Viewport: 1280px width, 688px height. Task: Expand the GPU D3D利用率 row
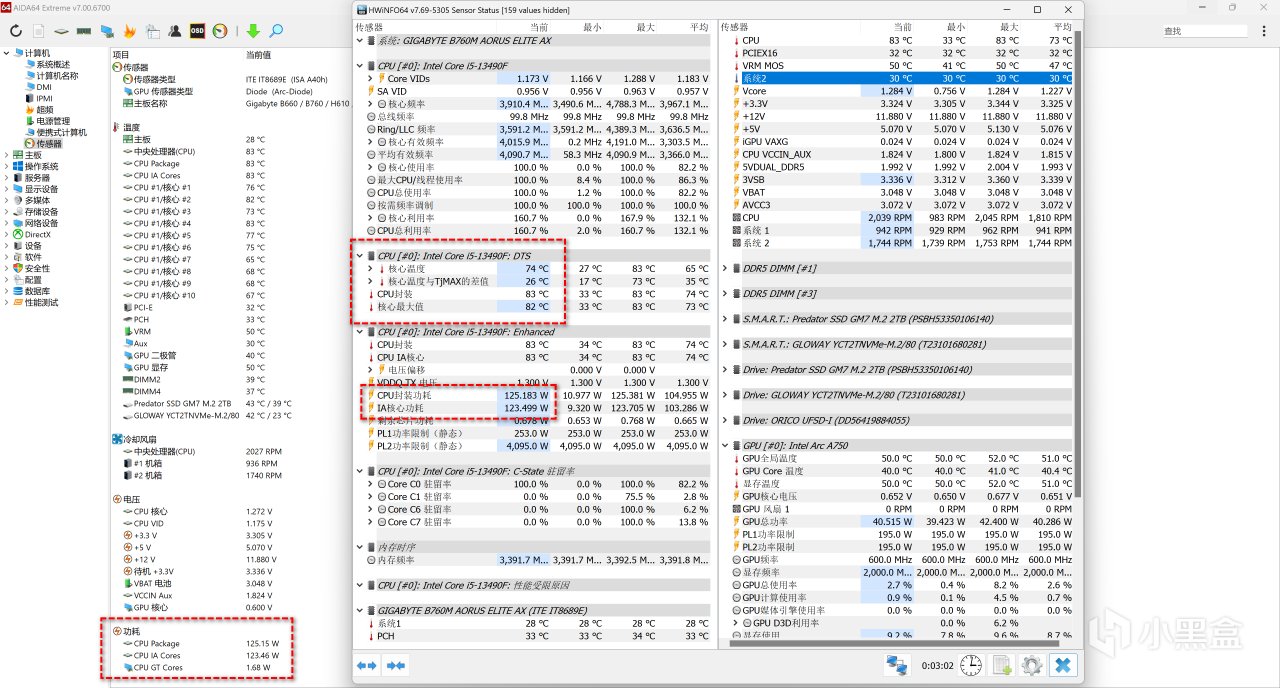point(736,623)
